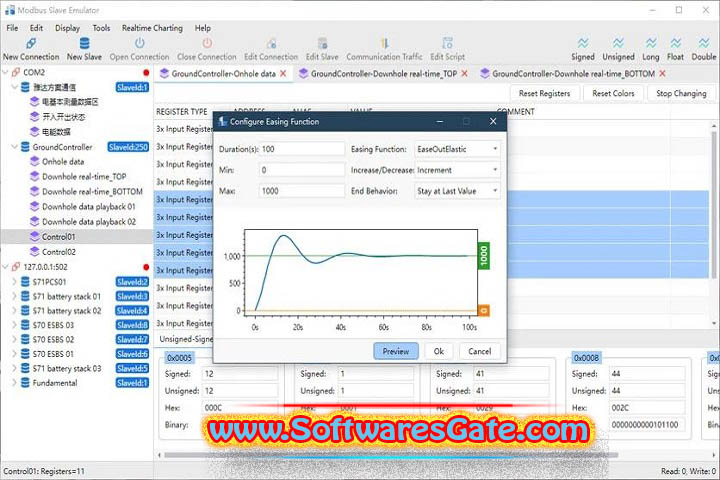This screenshot has width=720, height=480.
Task: Click the Open Connection power icon
Action: coord(139,43)
